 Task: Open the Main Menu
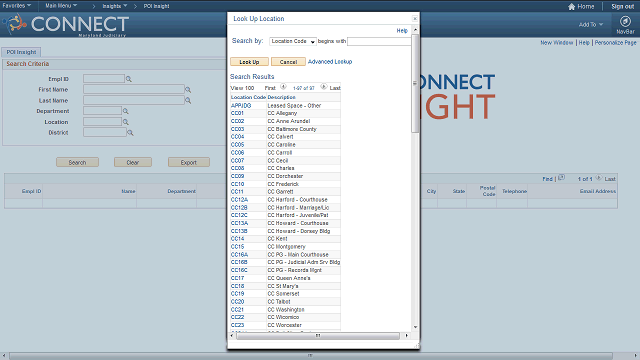click(61, 6)
